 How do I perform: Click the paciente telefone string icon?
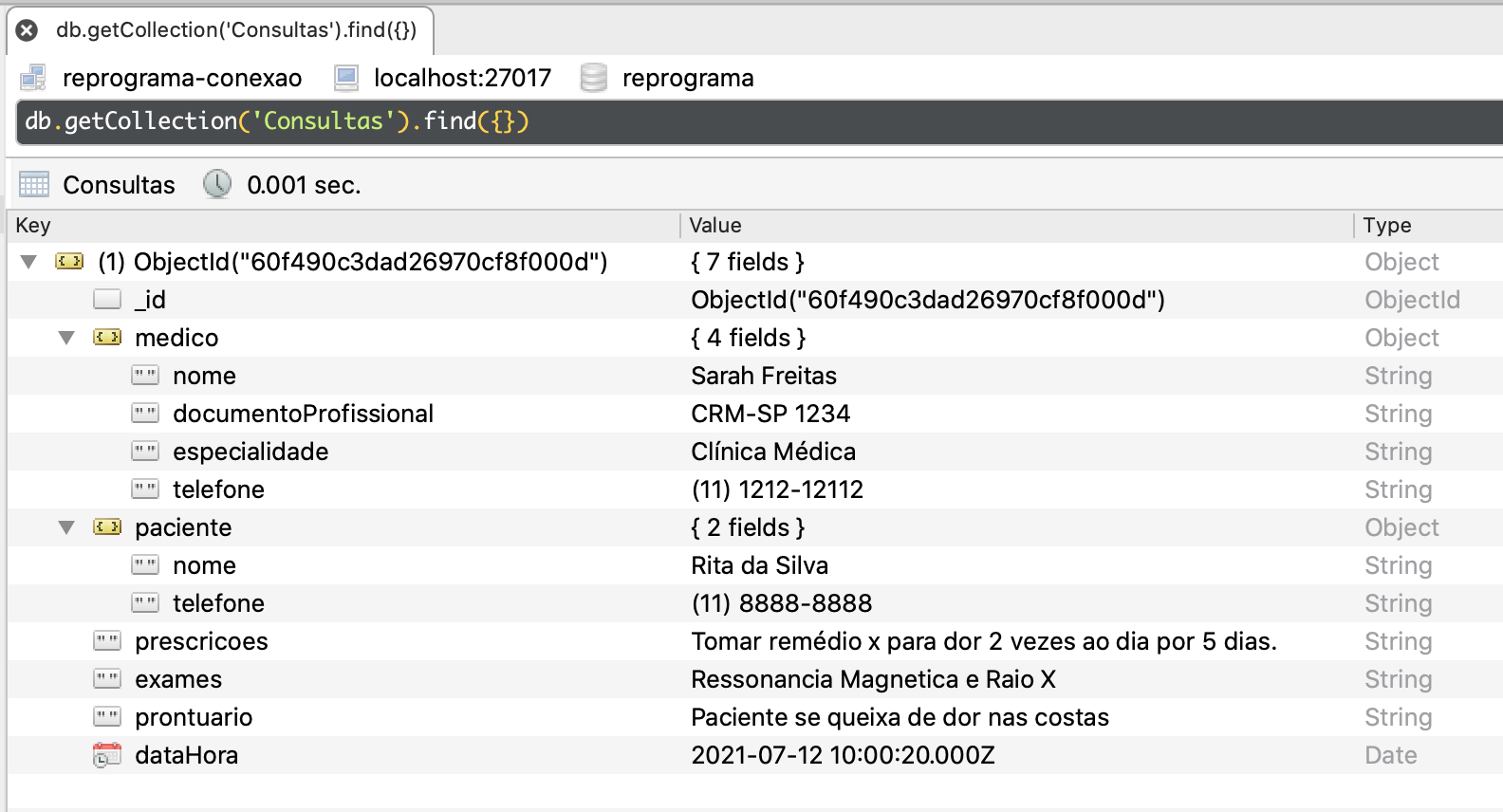pyautogui.click(x=145, y=602)
